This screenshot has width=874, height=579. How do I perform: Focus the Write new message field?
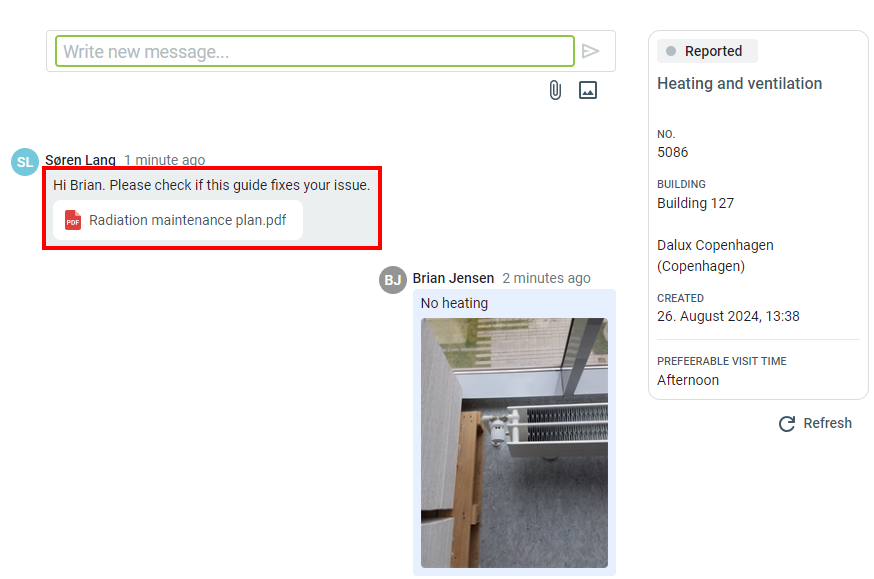click(315, 51)
